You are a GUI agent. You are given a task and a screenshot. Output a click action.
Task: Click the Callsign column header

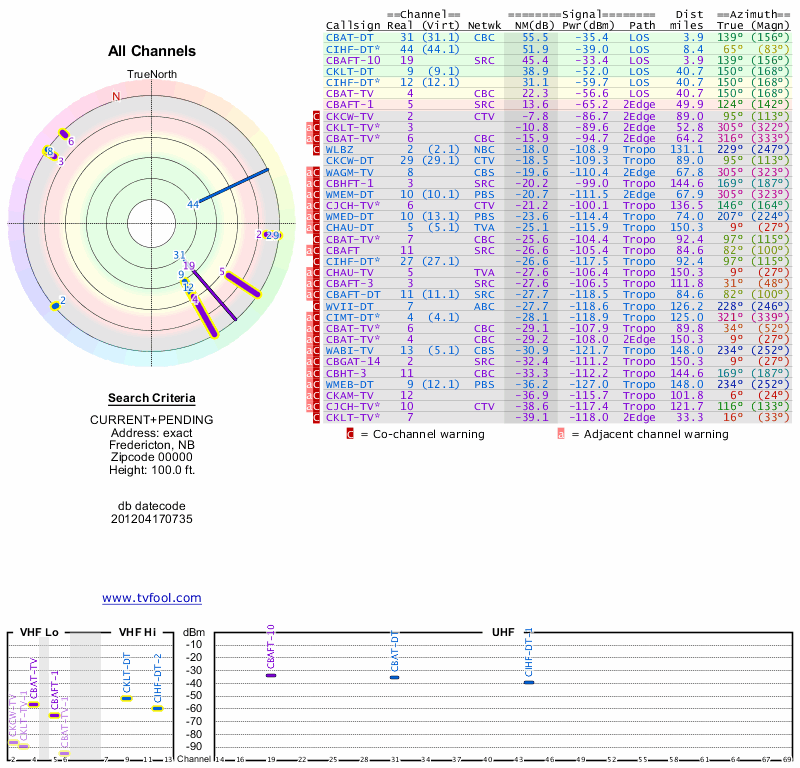pyautogui.click(x=353, y=25)
